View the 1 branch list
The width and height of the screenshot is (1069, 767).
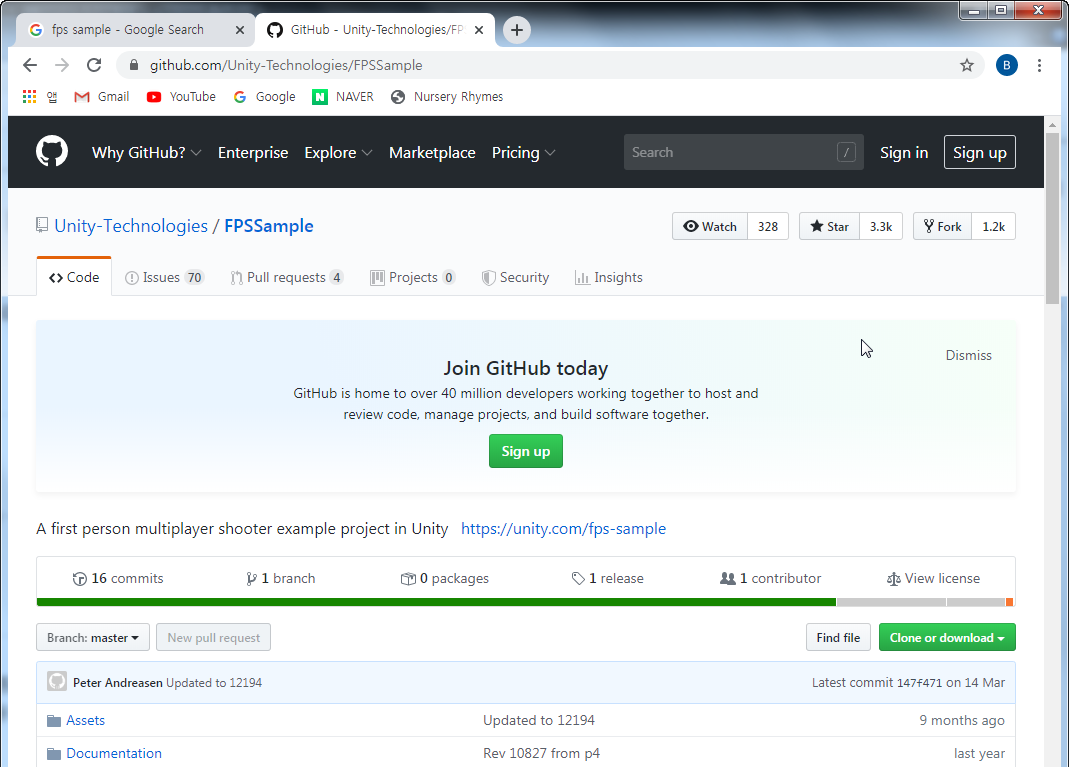(280, 578)
